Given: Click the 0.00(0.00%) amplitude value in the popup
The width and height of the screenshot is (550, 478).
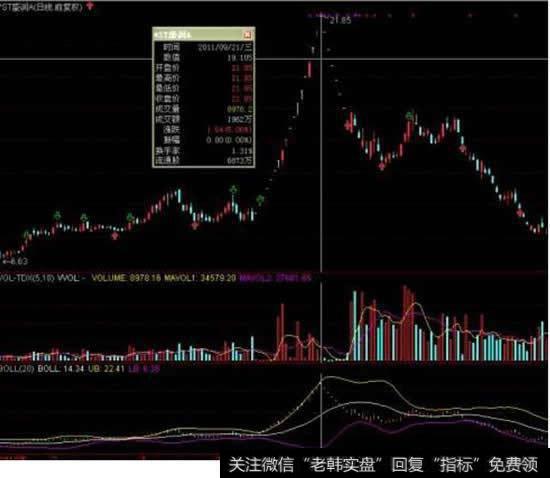Looking at the screenshot, I should tap(229, 140).
